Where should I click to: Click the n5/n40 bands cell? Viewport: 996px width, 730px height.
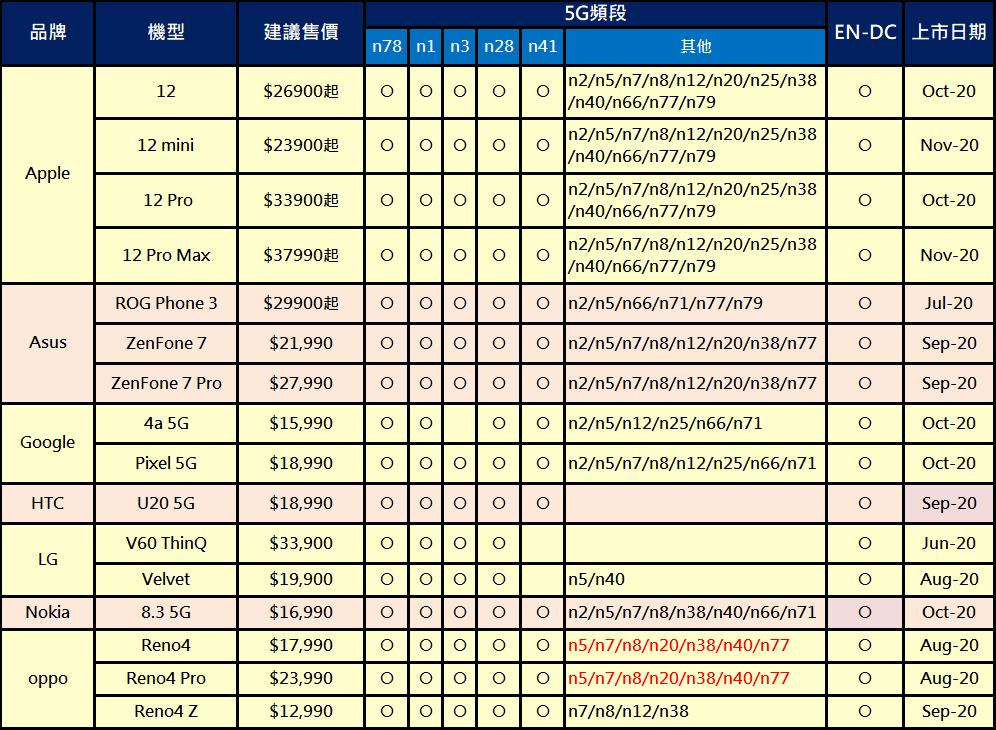(696, 579)
